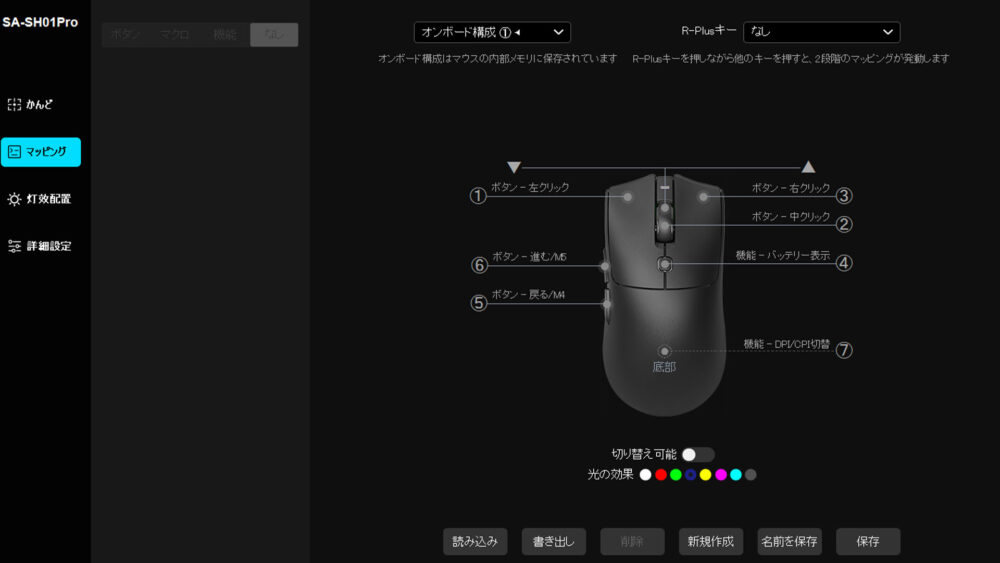Select circled number 6 forward/M5 button

point(478,265)
